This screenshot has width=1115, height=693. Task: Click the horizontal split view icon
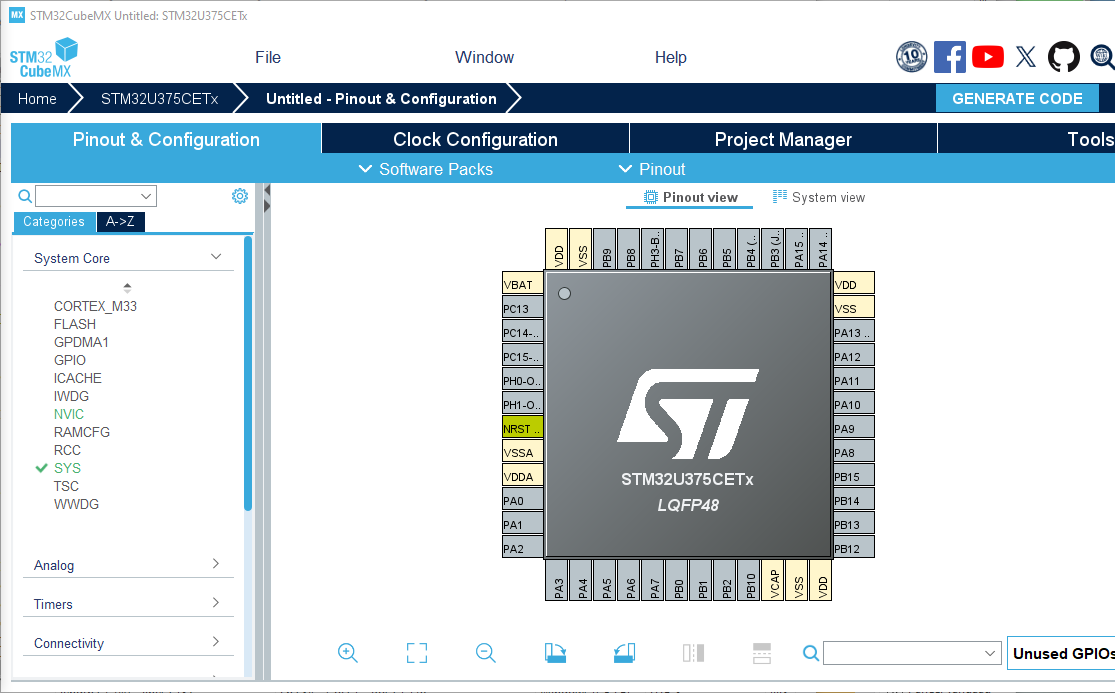coord(762,652)
